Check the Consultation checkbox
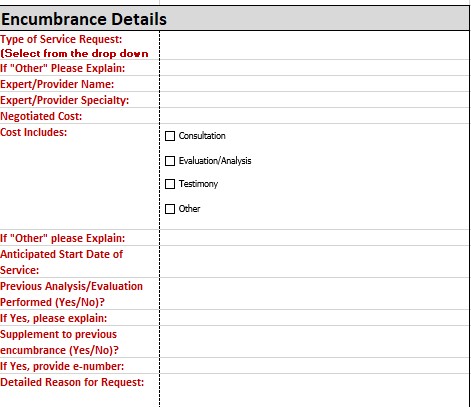This screenshot has height=407, width=471. [x=170, y=136]
